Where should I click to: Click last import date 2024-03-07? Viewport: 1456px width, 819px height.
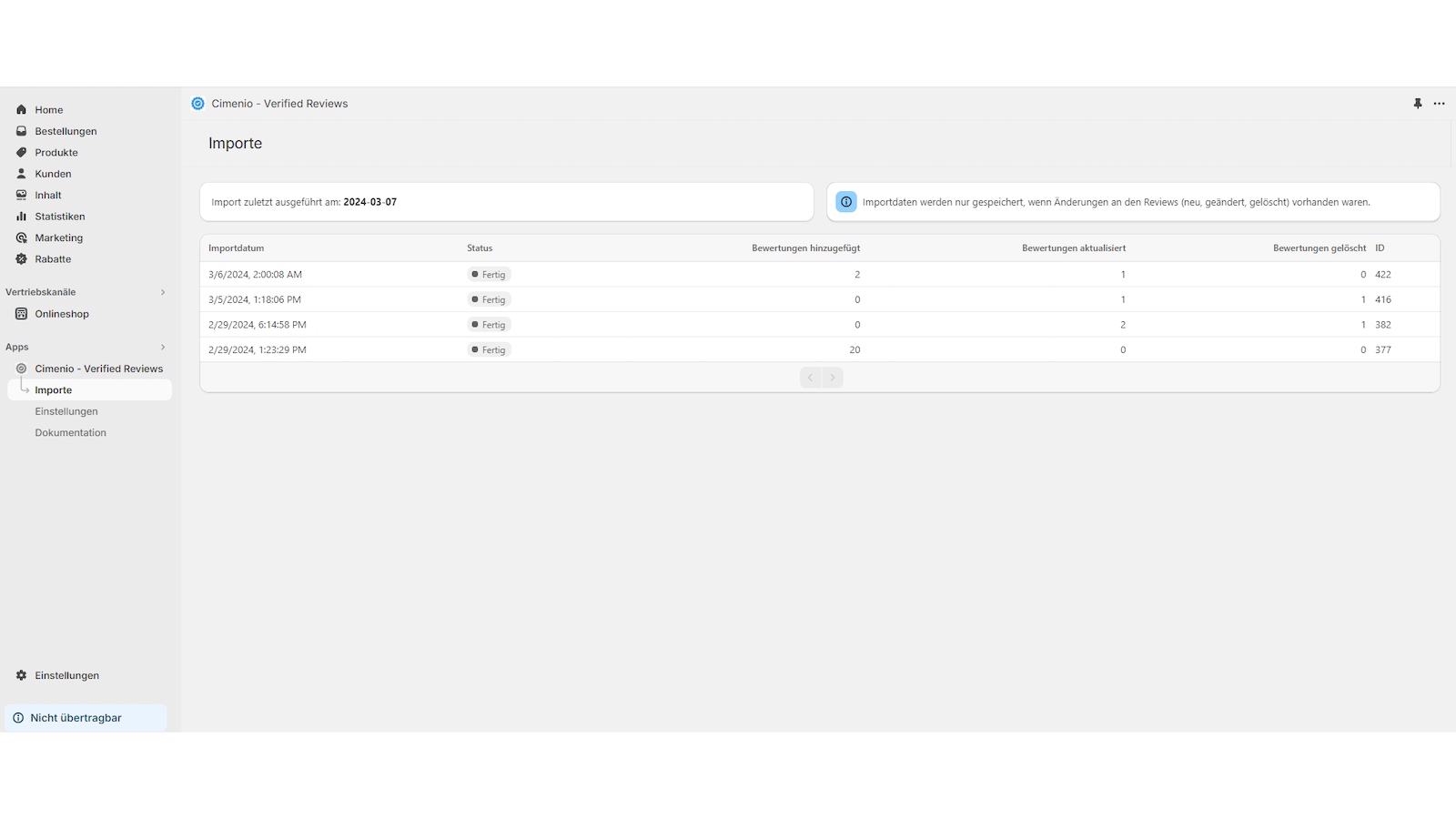pyautogui.click(x=370, y=202)
